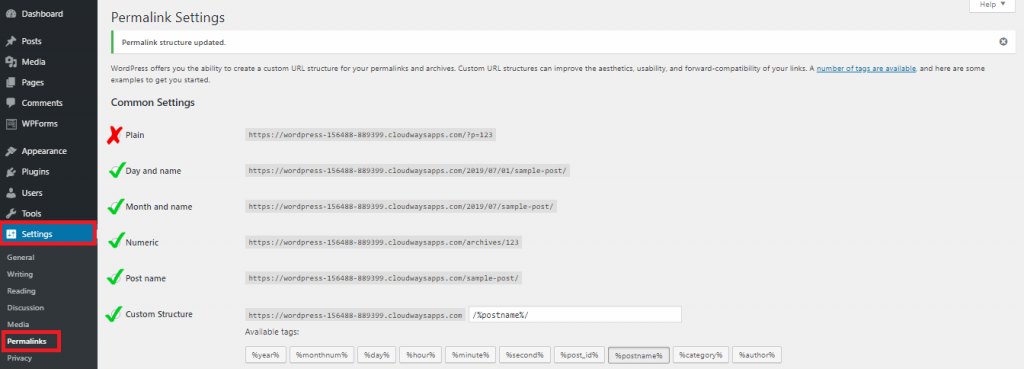Click the Comments bubble icon
1024x369 pixels.
pos(10,103)
